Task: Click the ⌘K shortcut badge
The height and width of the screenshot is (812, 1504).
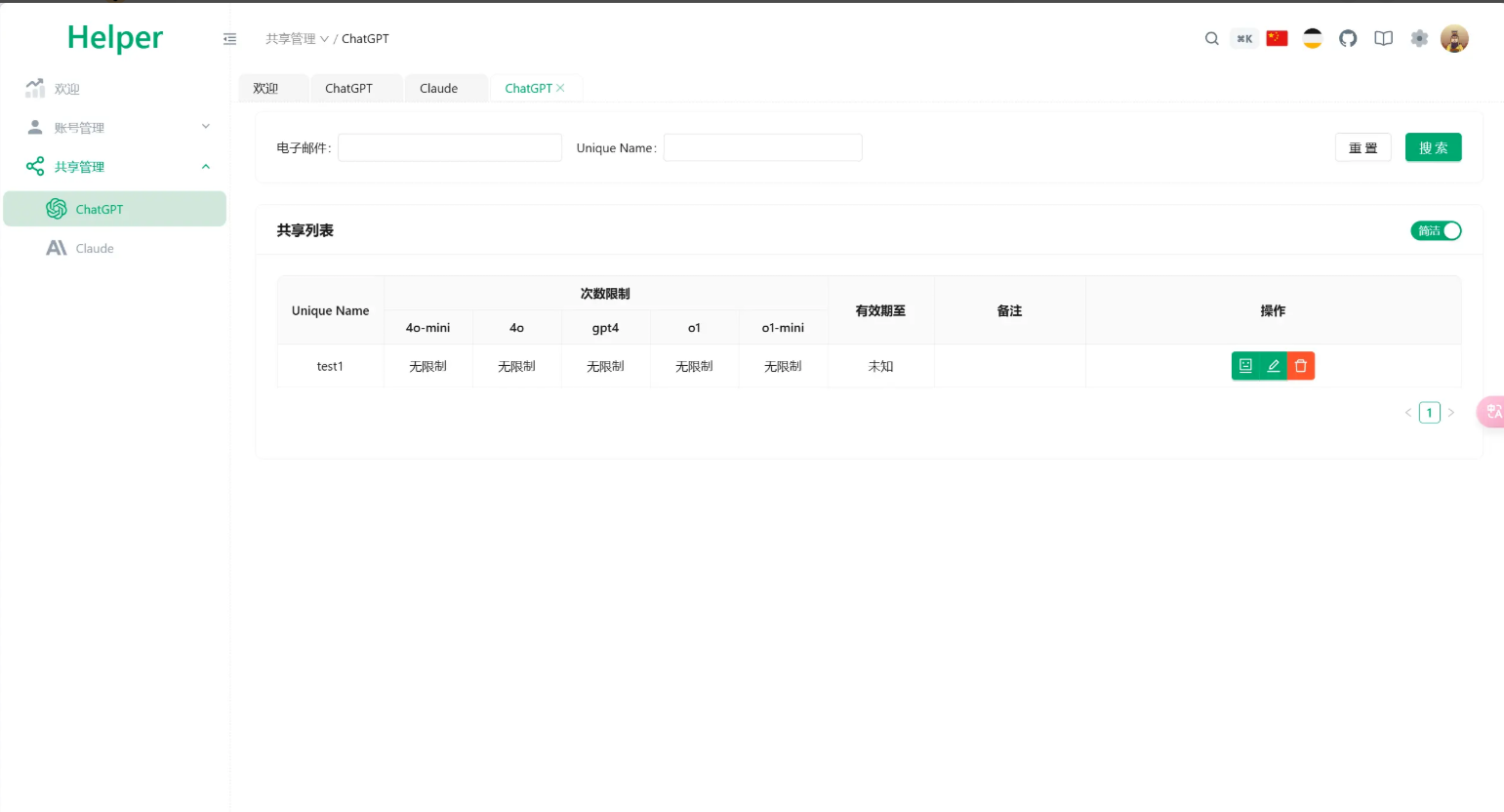Action: (1244, 39)
